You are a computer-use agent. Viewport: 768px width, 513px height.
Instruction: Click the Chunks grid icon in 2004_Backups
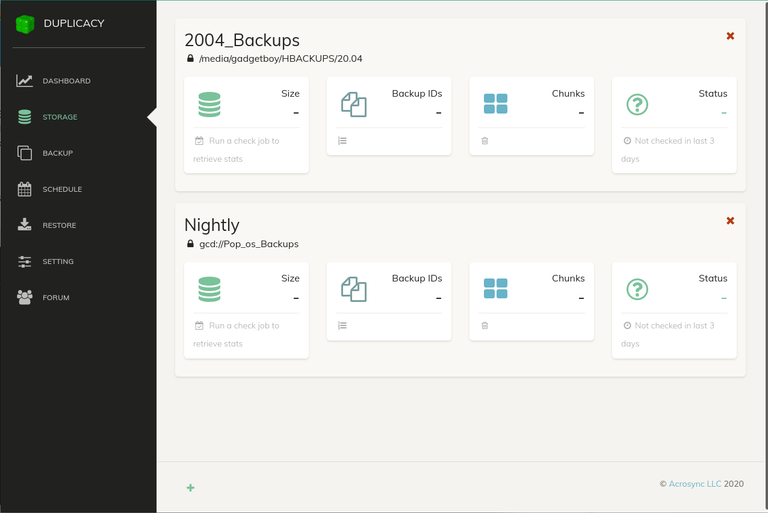coord(496,104)
